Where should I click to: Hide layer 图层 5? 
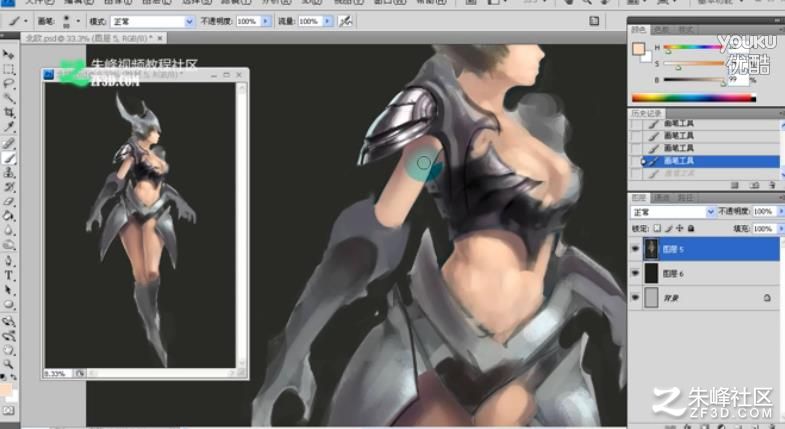635,249
